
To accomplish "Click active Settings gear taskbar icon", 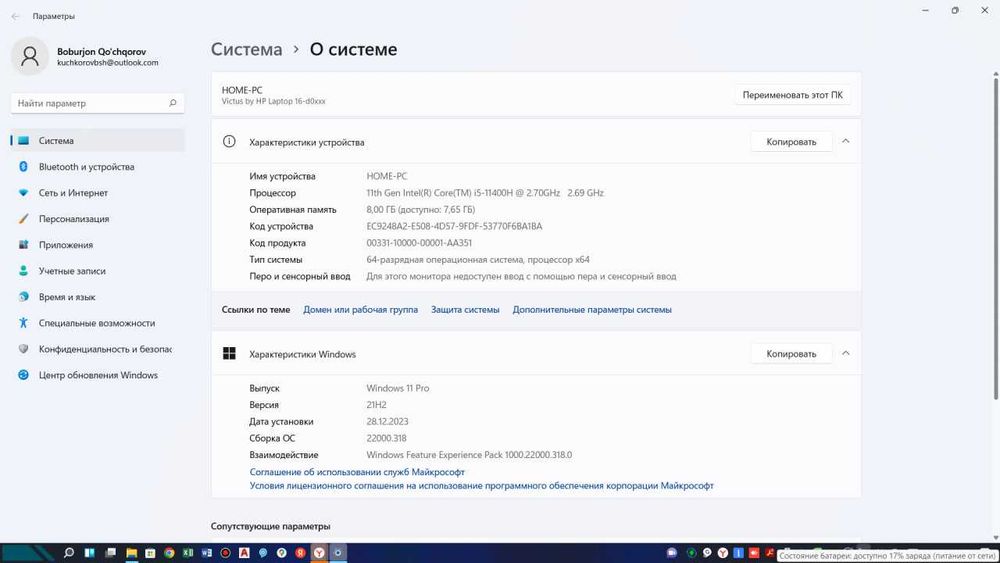I will pos(338,553).
